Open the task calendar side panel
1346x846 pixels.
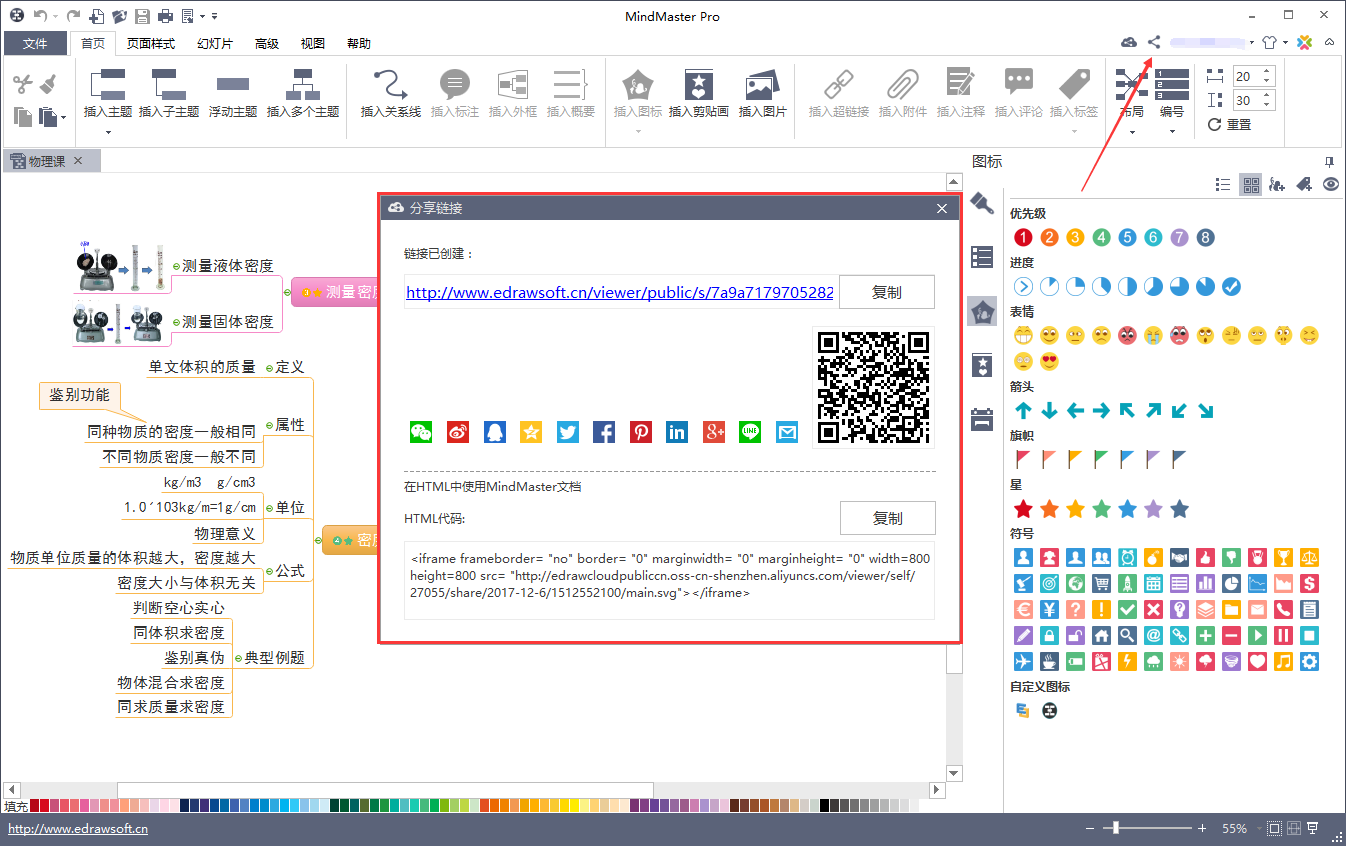click(982, 419)
